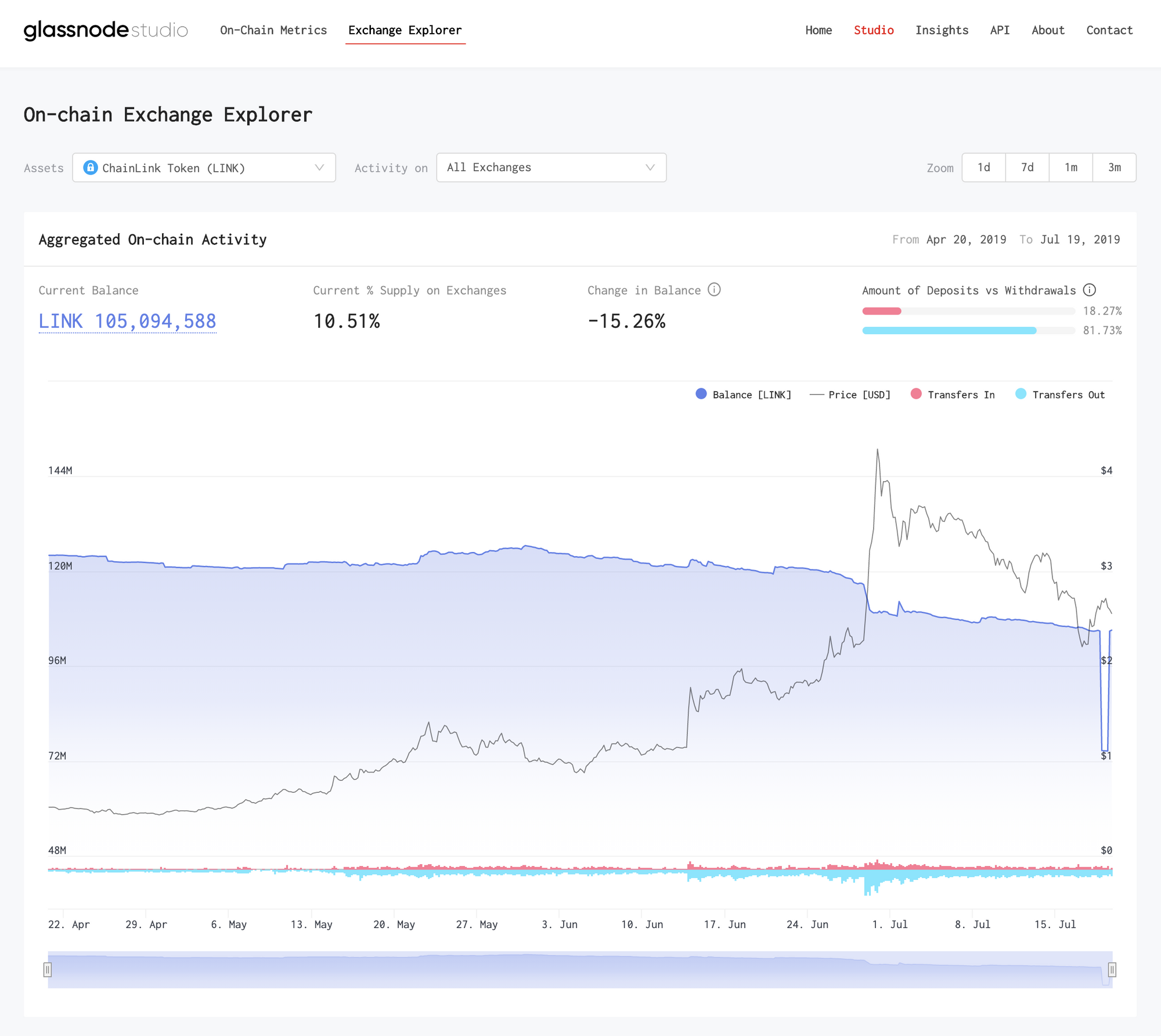The image size is (1161, 1036).
Task: Select the Exchange Explorer tab
Action: [405, 30]
